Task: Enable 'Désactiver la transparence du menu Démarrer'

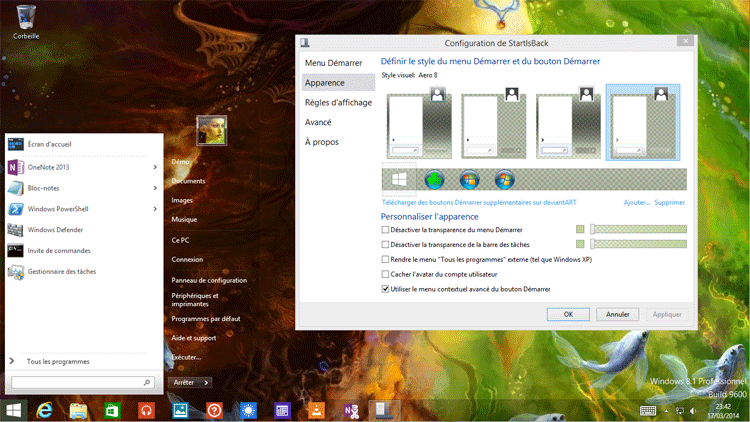Action: pos(386,229)
